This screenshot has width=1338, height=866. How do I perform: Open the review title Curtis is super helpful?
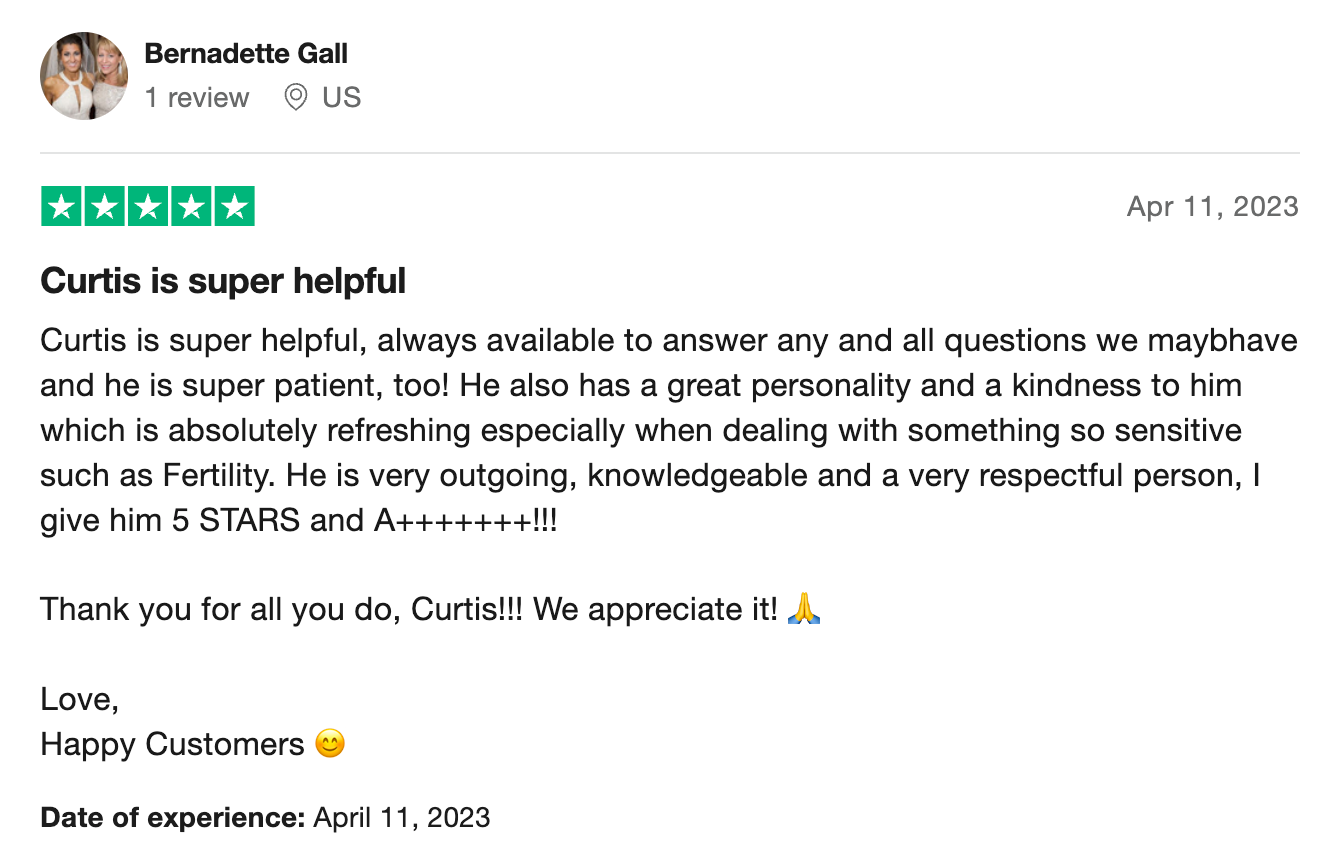point(223,281)
